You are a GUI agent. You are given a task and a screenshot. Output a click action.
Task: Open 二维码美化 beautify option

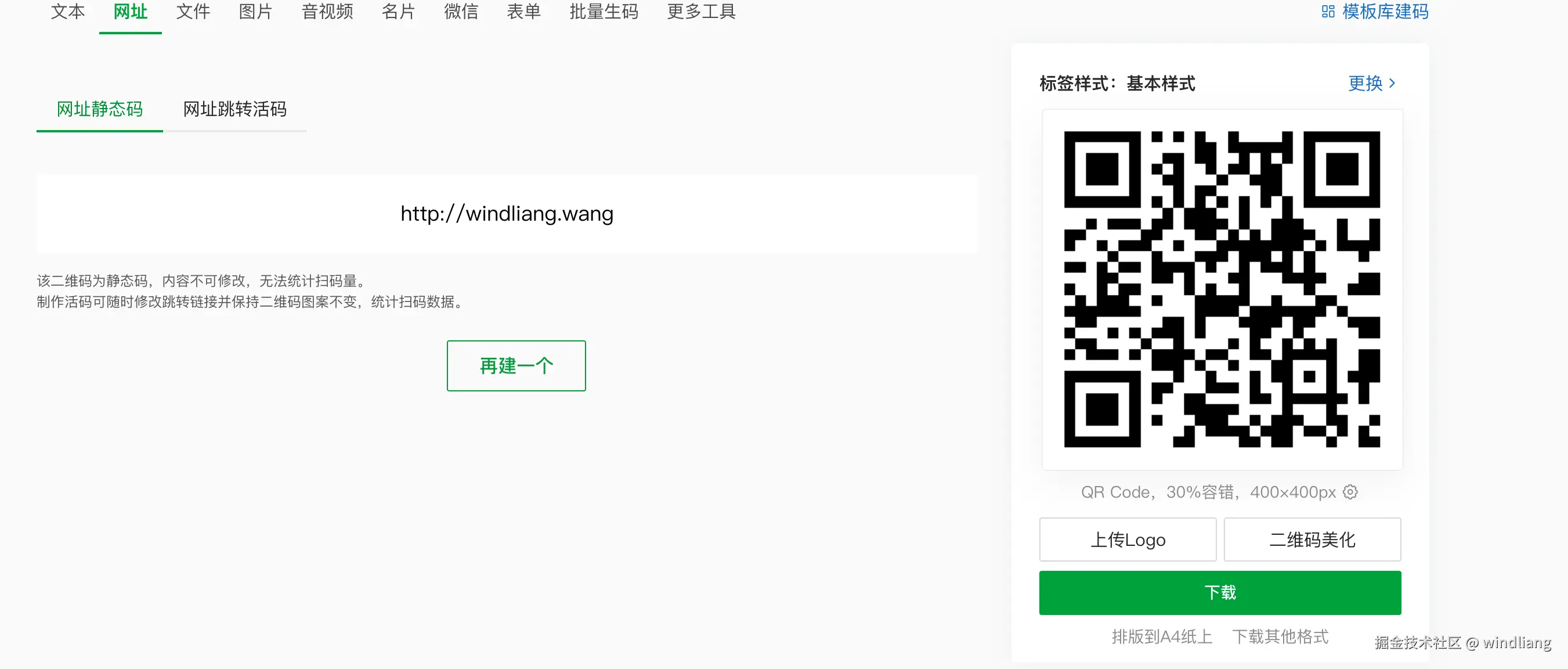[x=1312, y=540]
